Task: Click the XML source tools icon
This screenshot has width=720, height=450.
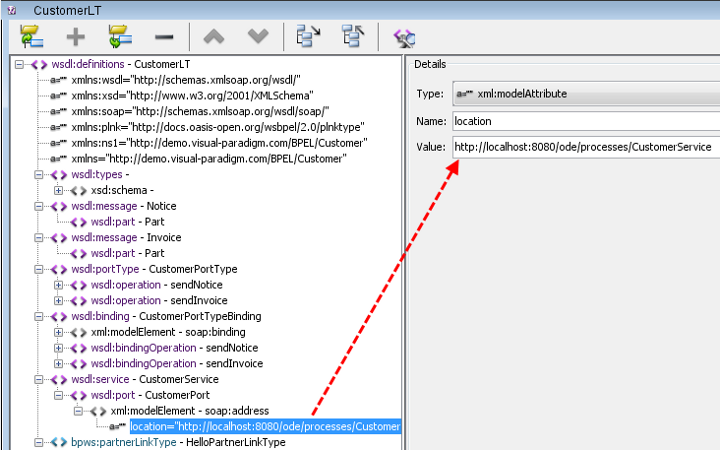Action: click(405, 38)
